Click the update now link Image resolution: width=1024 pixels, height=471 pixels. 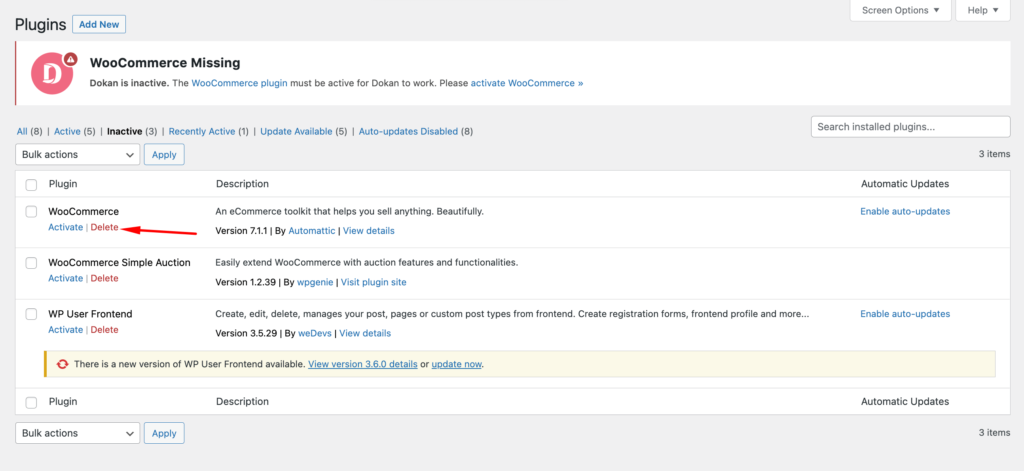coord(456,365)
